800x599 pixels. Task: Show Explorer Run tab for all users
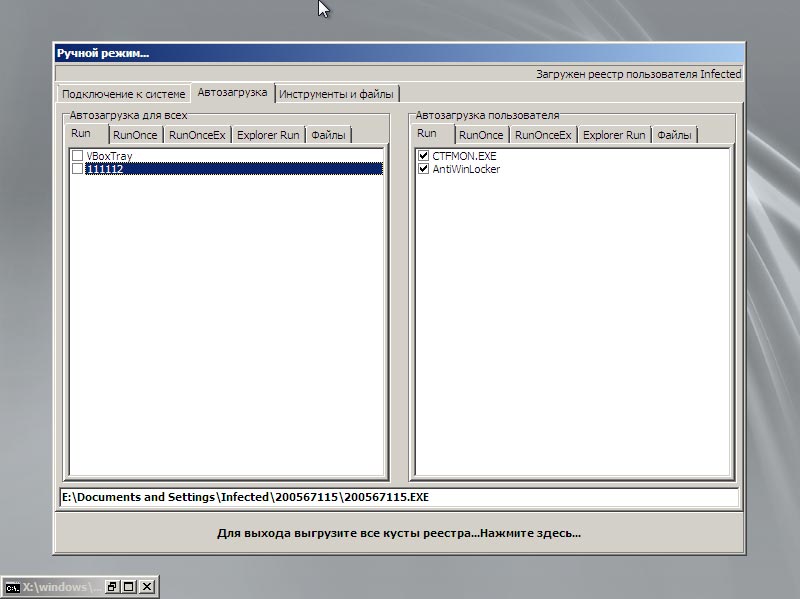click(268, 135)
